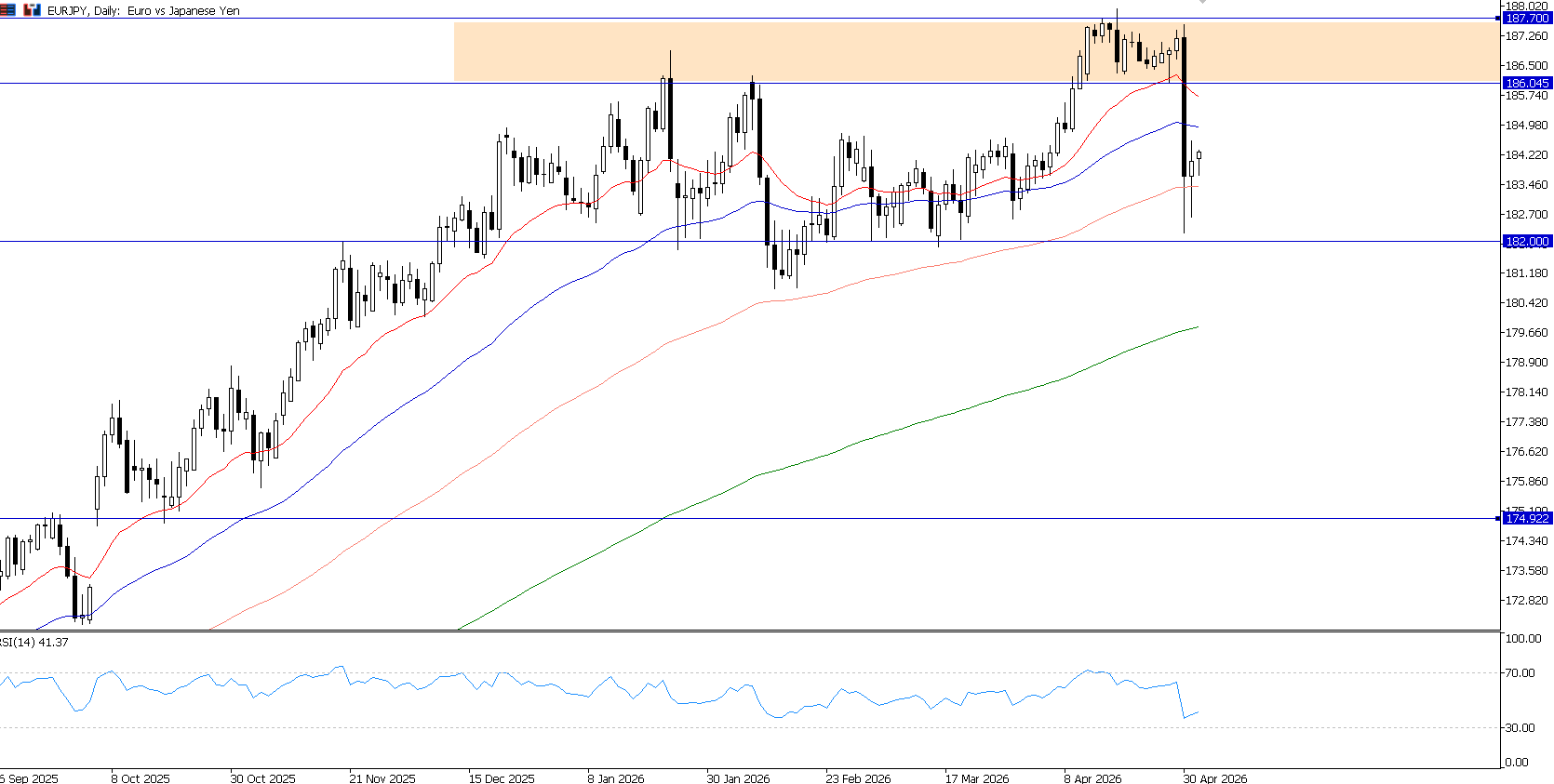Click 186.500 on the price scale
Screen dimensions: 1554x784
1527,66
